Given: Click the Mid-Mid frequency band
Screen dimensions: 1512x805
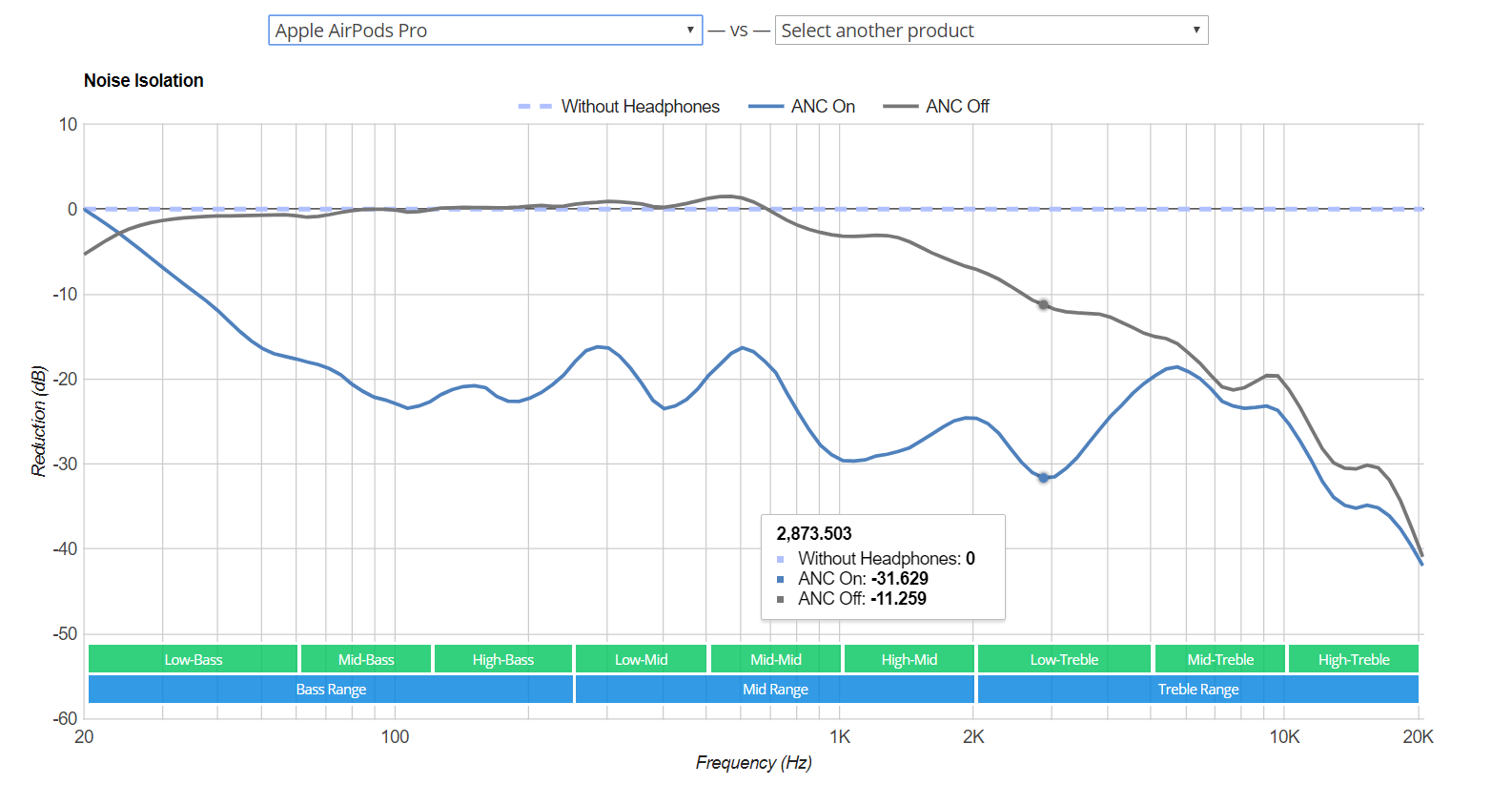Looking at the screenshot, I should point(776,659).
